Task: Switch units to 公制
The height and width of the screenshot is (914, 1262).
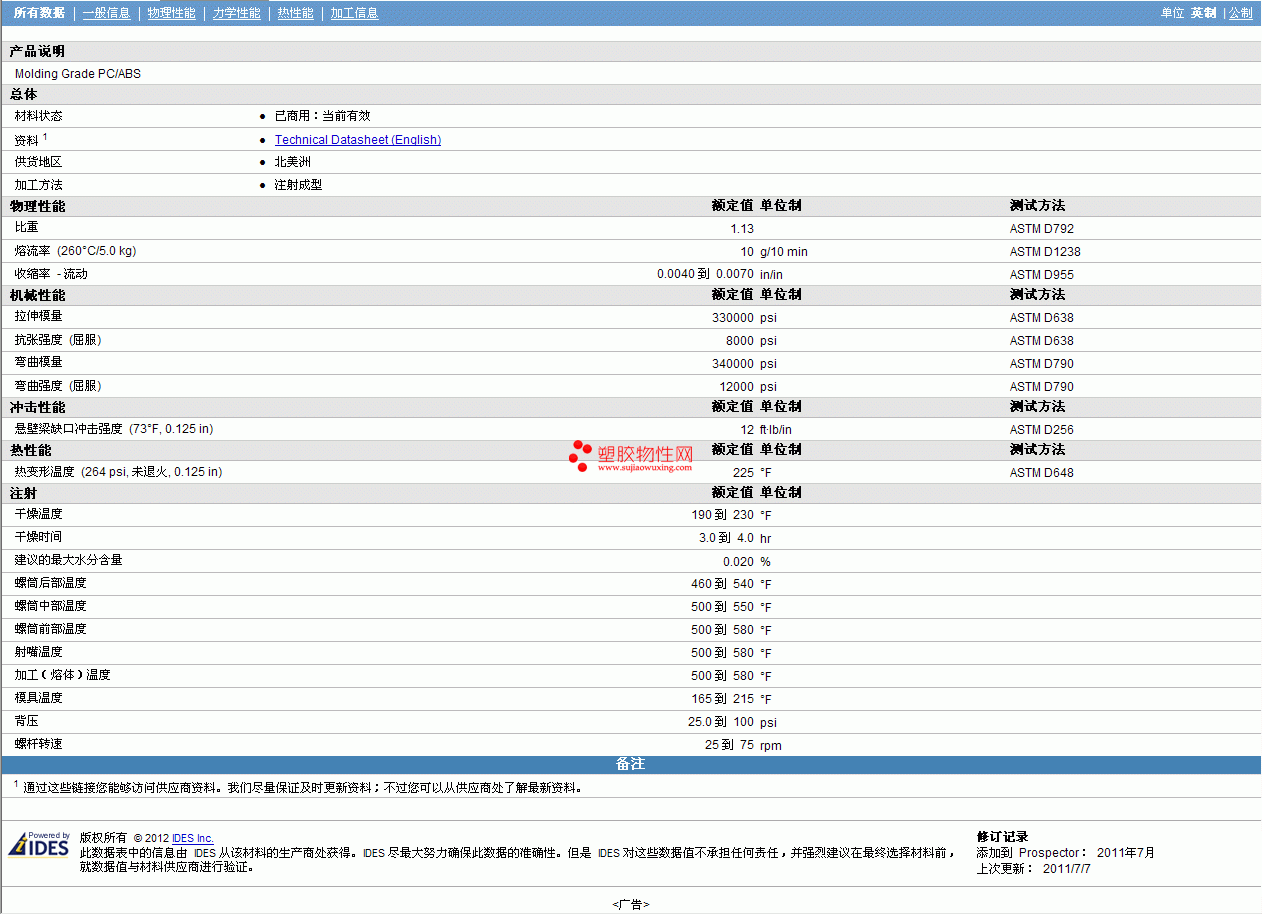Action: pyautogui.click(x=1241, y=13)
